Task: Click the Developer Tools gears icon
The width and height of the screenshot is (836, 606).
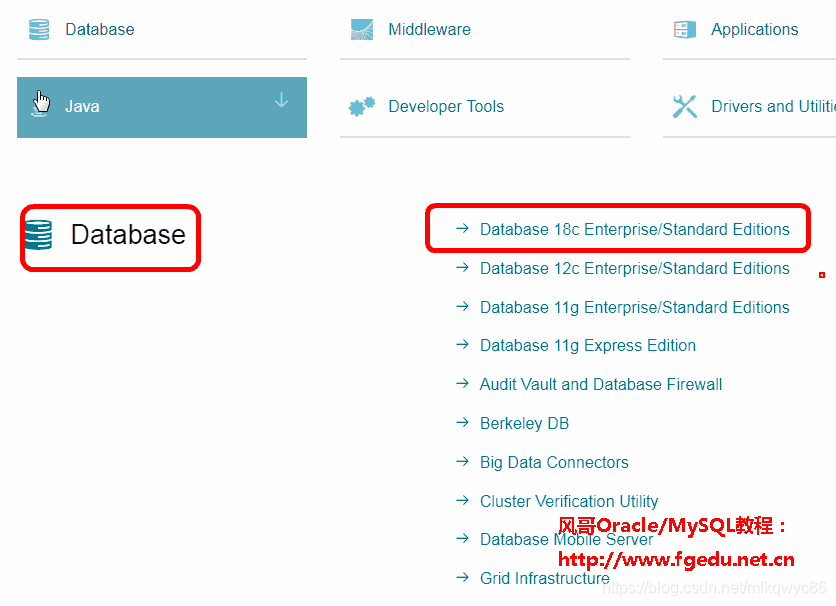Action: click(362, 107)
